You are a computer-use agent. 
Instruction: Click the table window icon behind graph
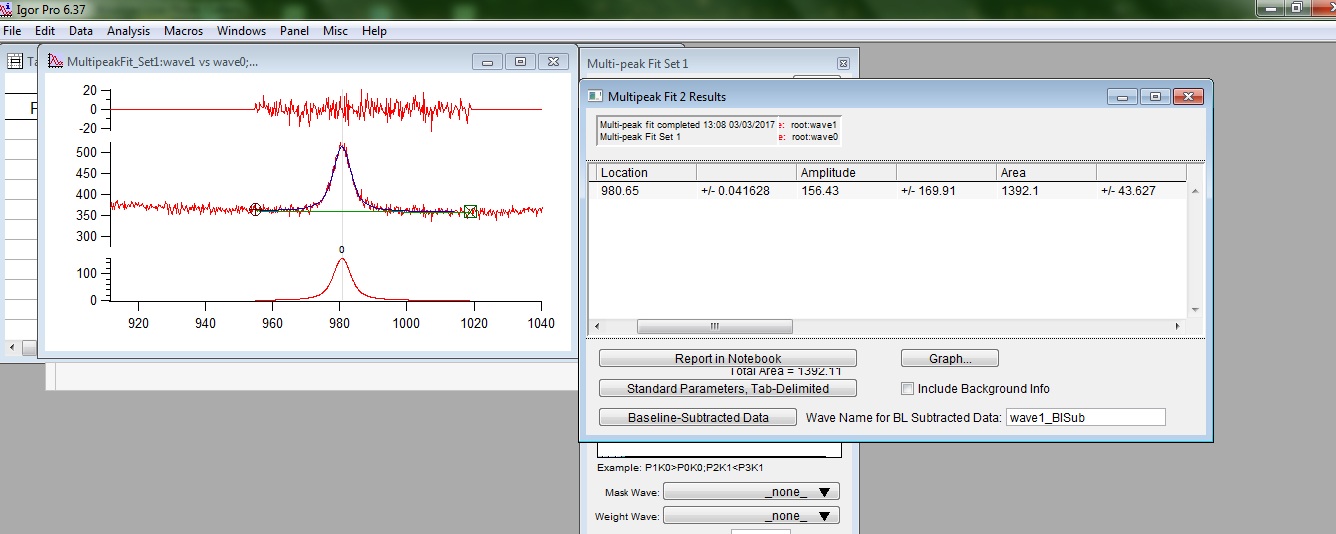(15, 61)
